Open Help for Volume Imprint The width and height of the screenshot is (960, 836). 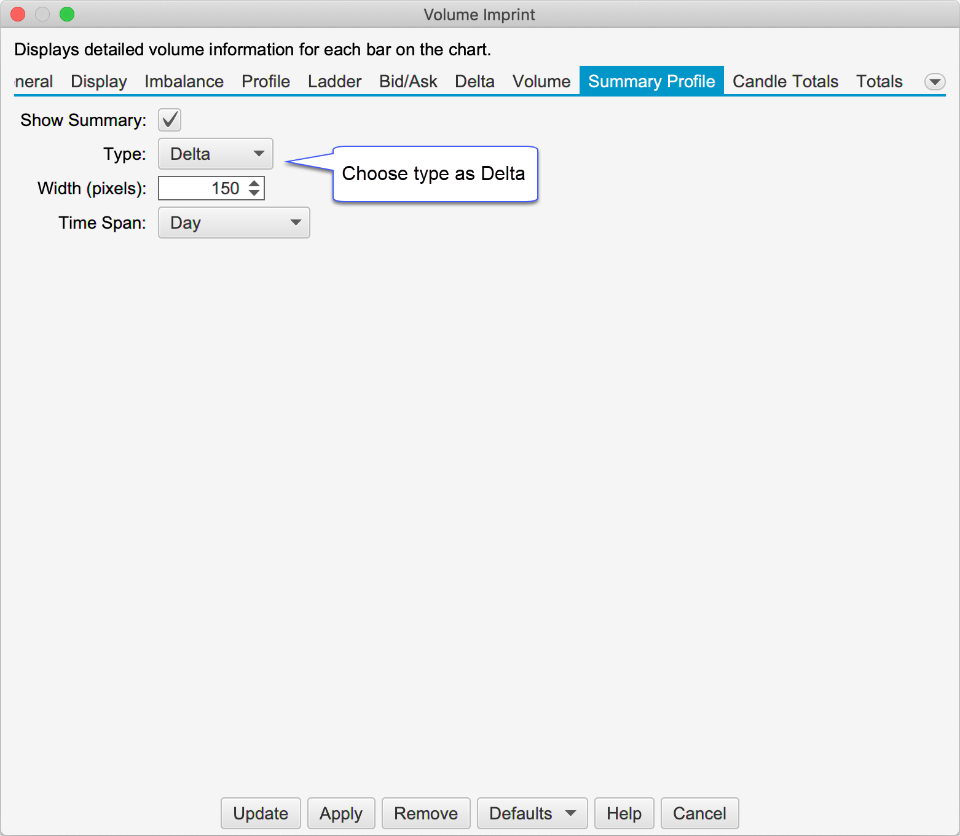(x=624, y=813)
